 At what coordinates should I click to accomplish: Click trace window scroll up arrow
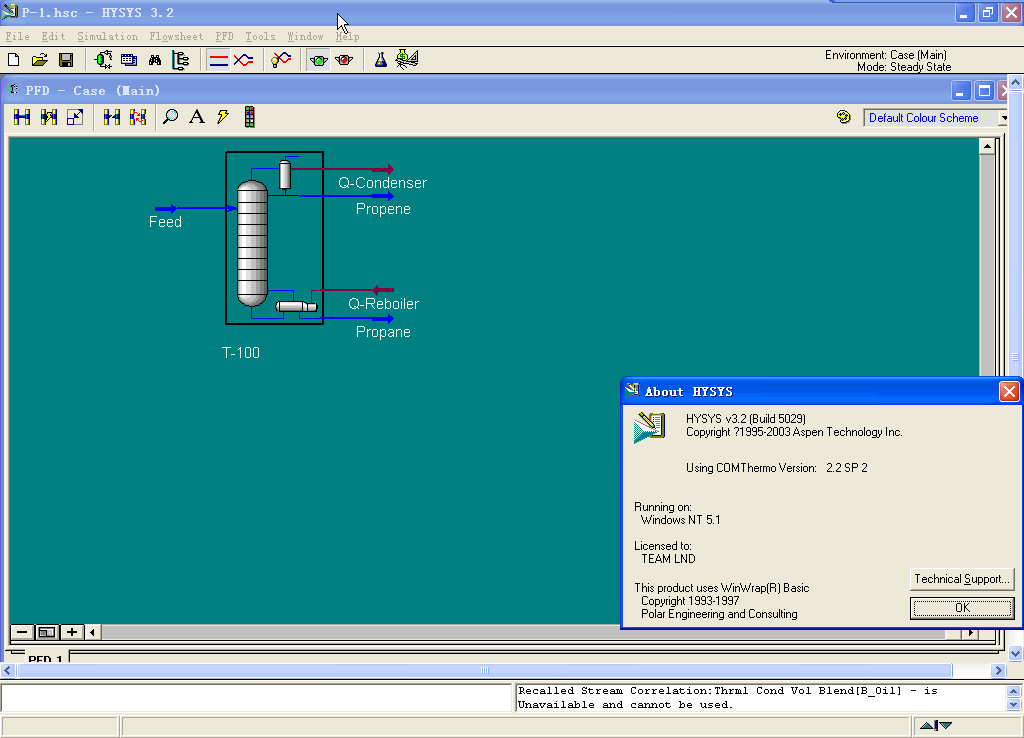tap(1014, 691)
